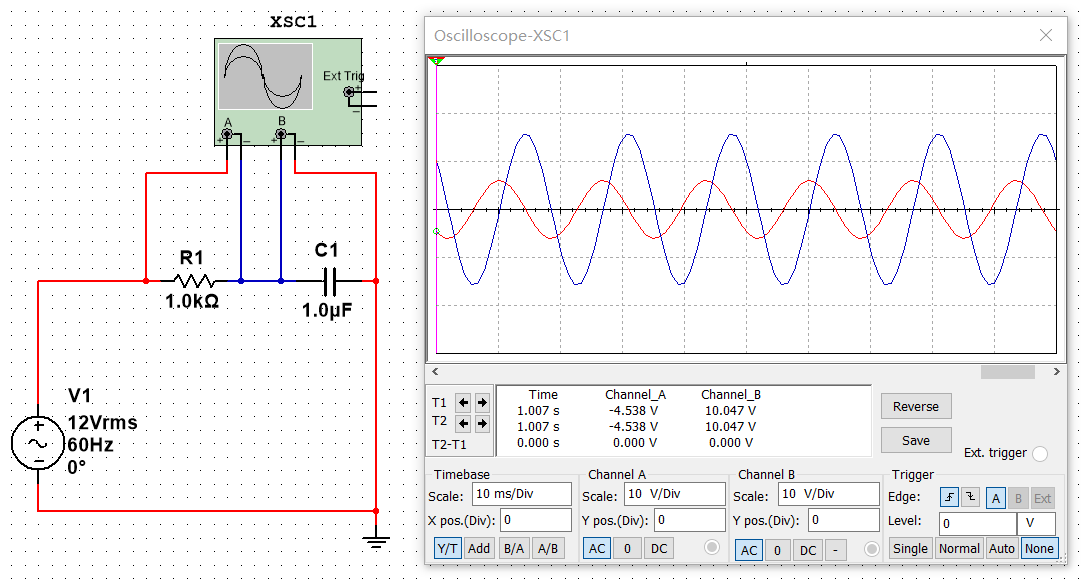Click the horizontal scrollbar thumb
1087x587 pixels.
coord(1008,372)
